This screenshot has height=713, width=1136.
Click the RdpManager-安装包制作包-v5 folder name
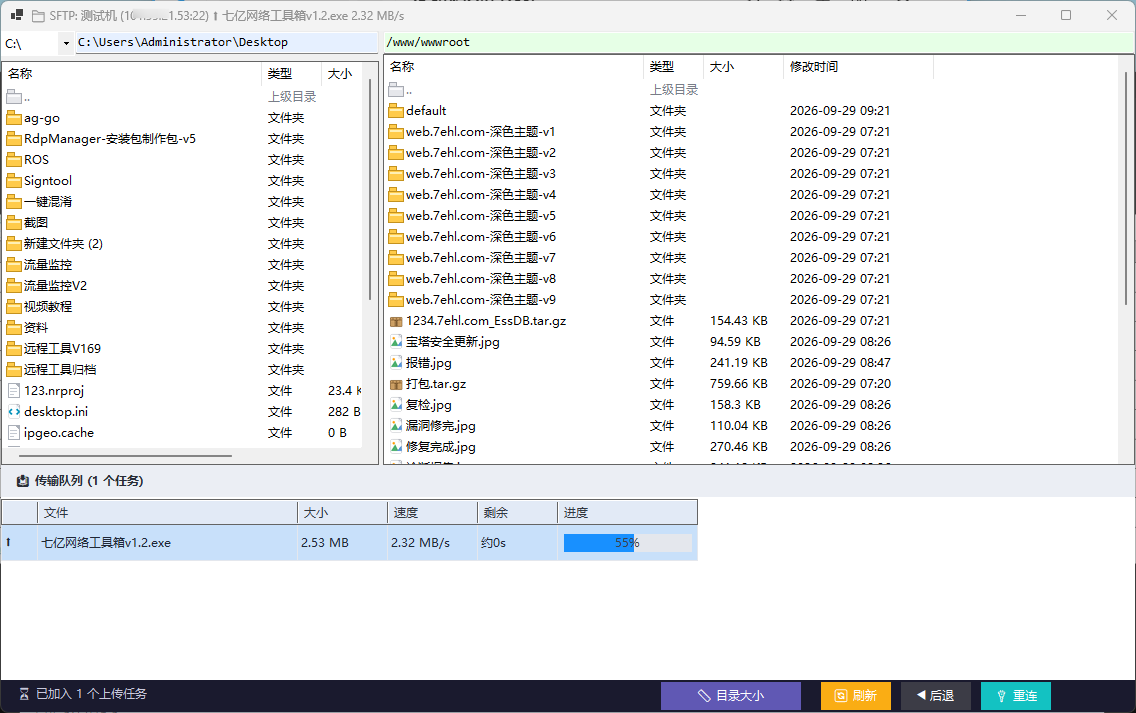coord(109,139)
